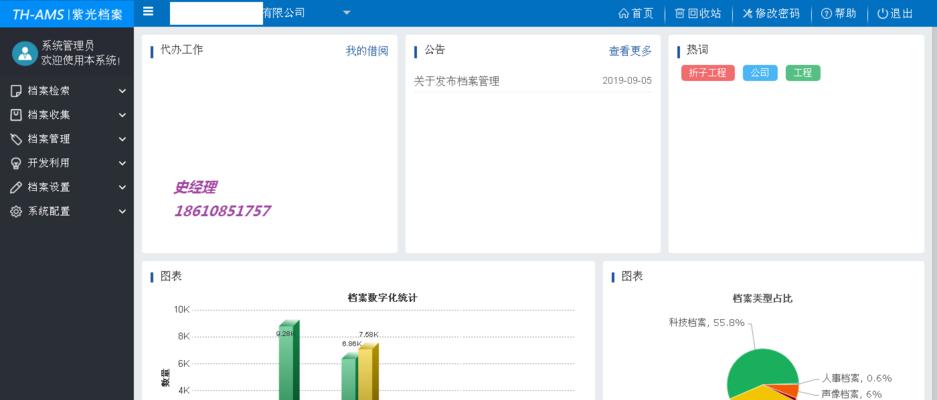The height and width of the screenshot is (400, 937).
Task: Click the 代办工作 panel heading
Action: tap(182, 50)
